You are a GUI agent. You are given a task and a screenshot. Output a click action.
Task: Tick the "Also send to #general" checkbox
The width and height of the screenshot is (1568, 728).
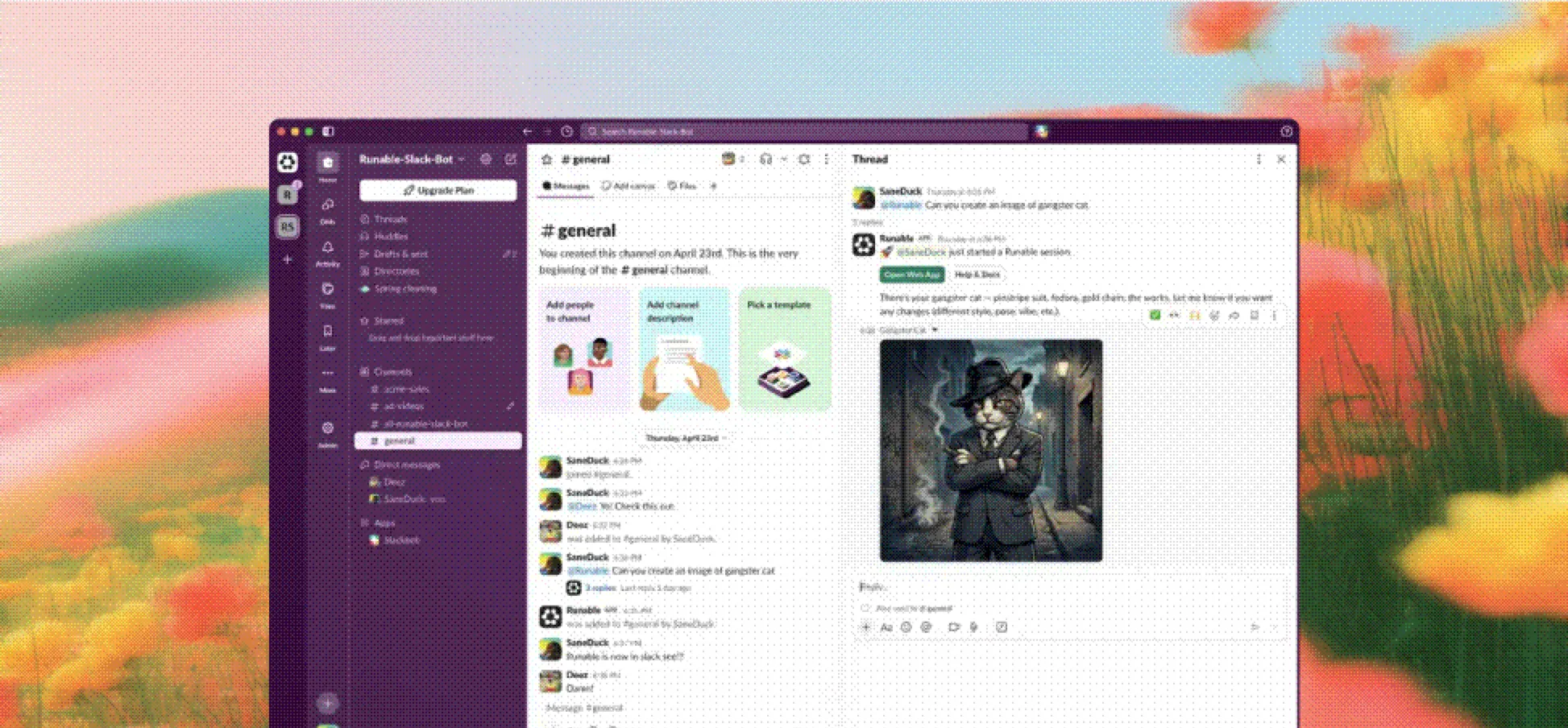(x=865, y=608)
